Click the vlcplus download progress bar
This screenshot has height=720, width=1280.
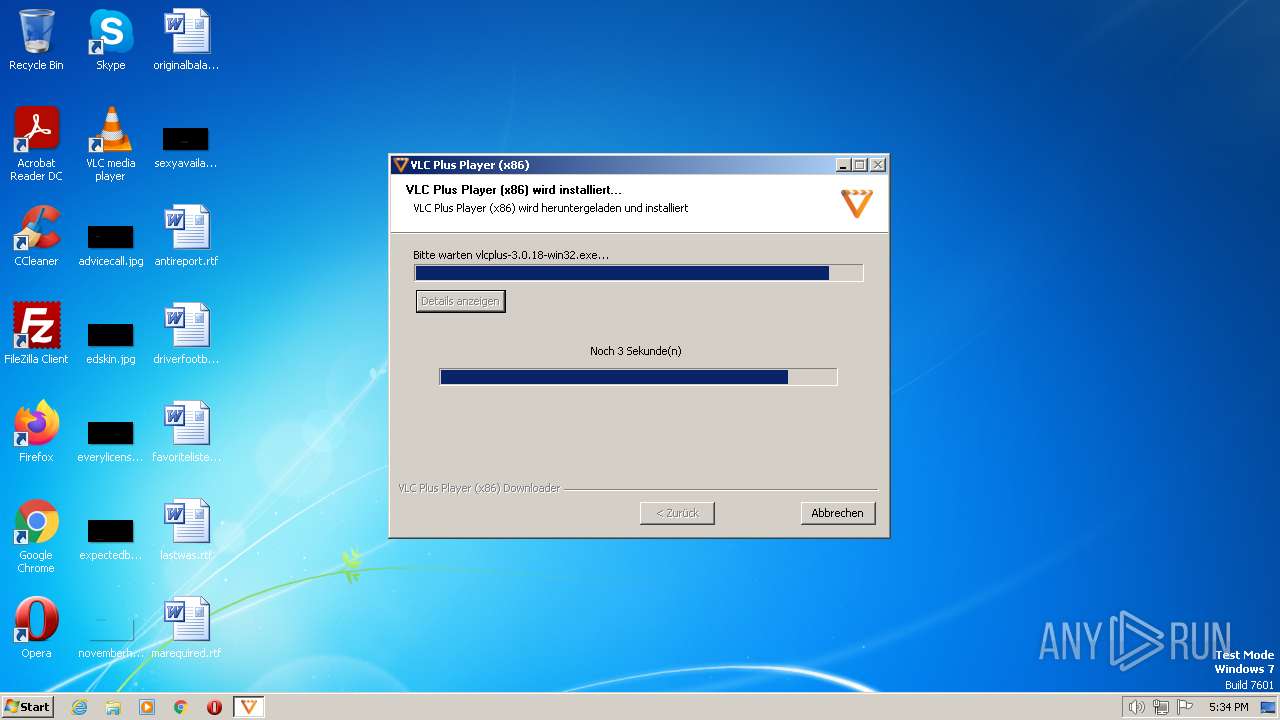coord(638,273)
